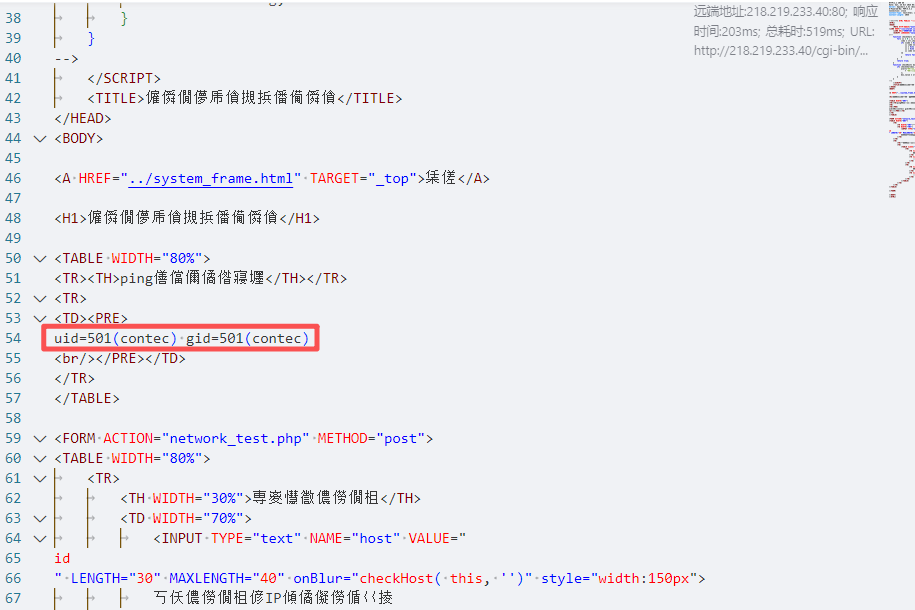Viewport: 915px width, 610px height.
Task: Click the uid=501(contec) output text
Action: (x=116, y=339)
